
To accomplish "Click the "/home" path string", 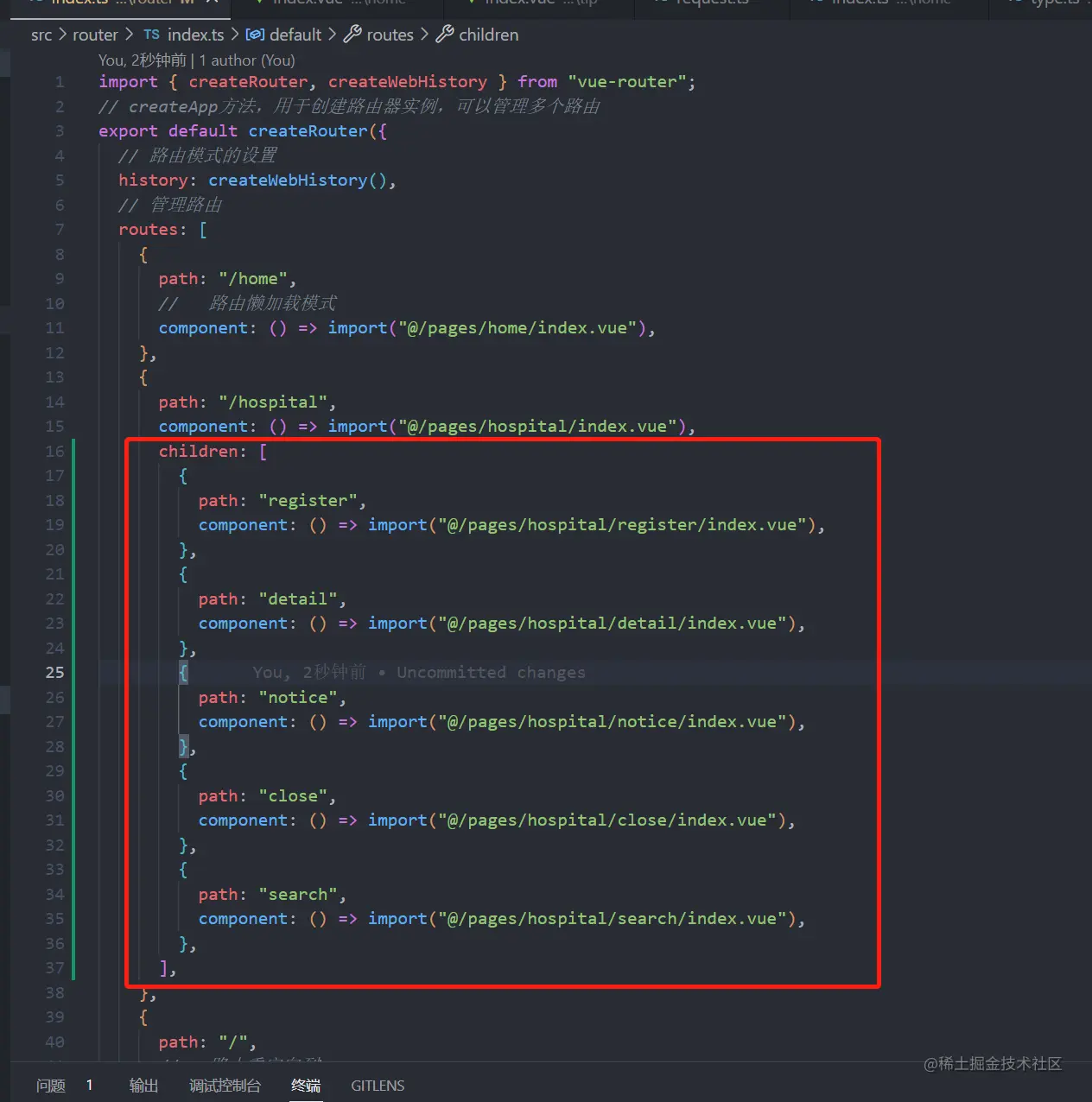I will [x=253, y=279].
